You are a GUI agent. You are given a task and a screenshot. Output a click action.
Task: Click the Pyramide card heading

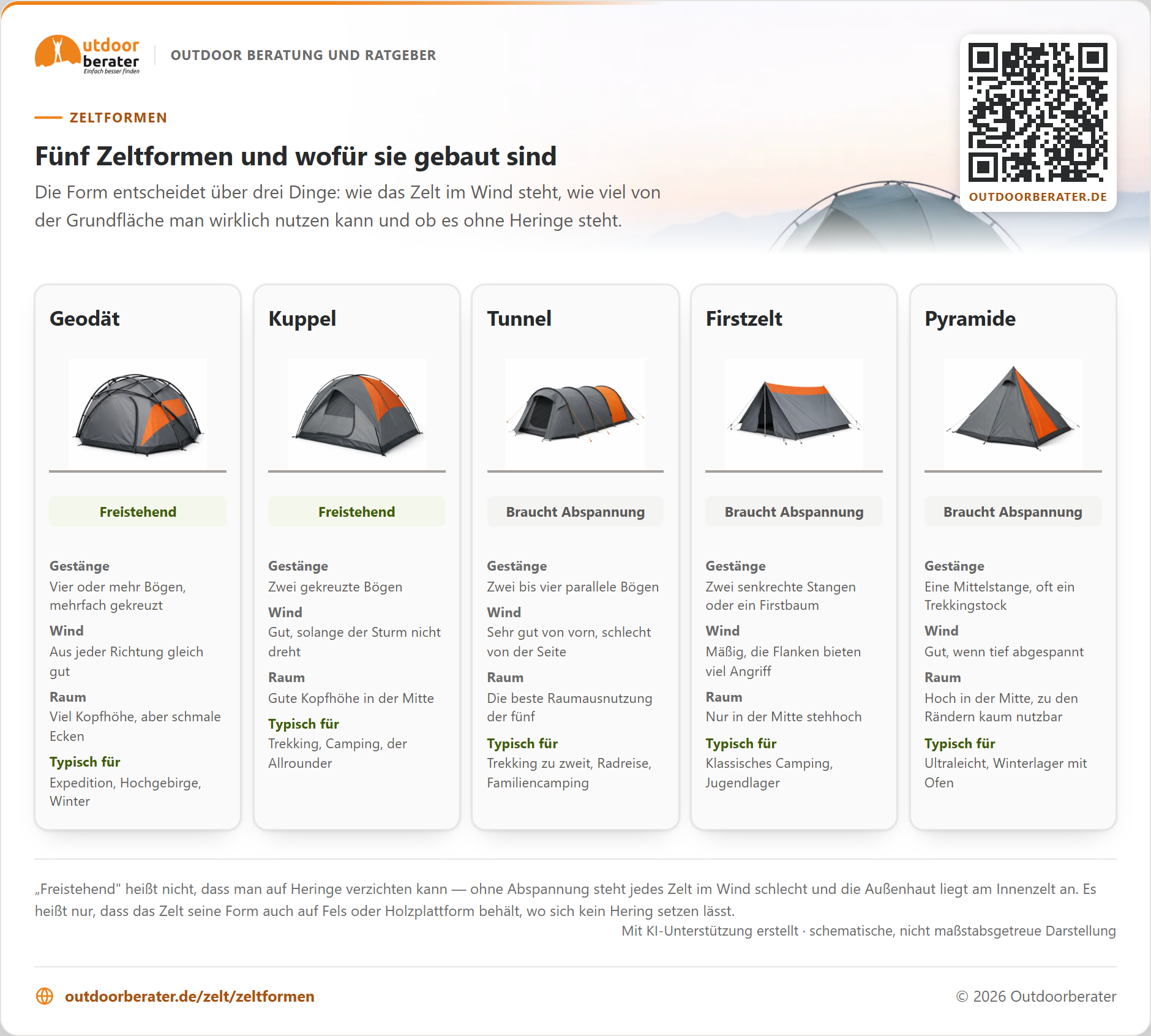pyautogui.click(x=970, y=318)
